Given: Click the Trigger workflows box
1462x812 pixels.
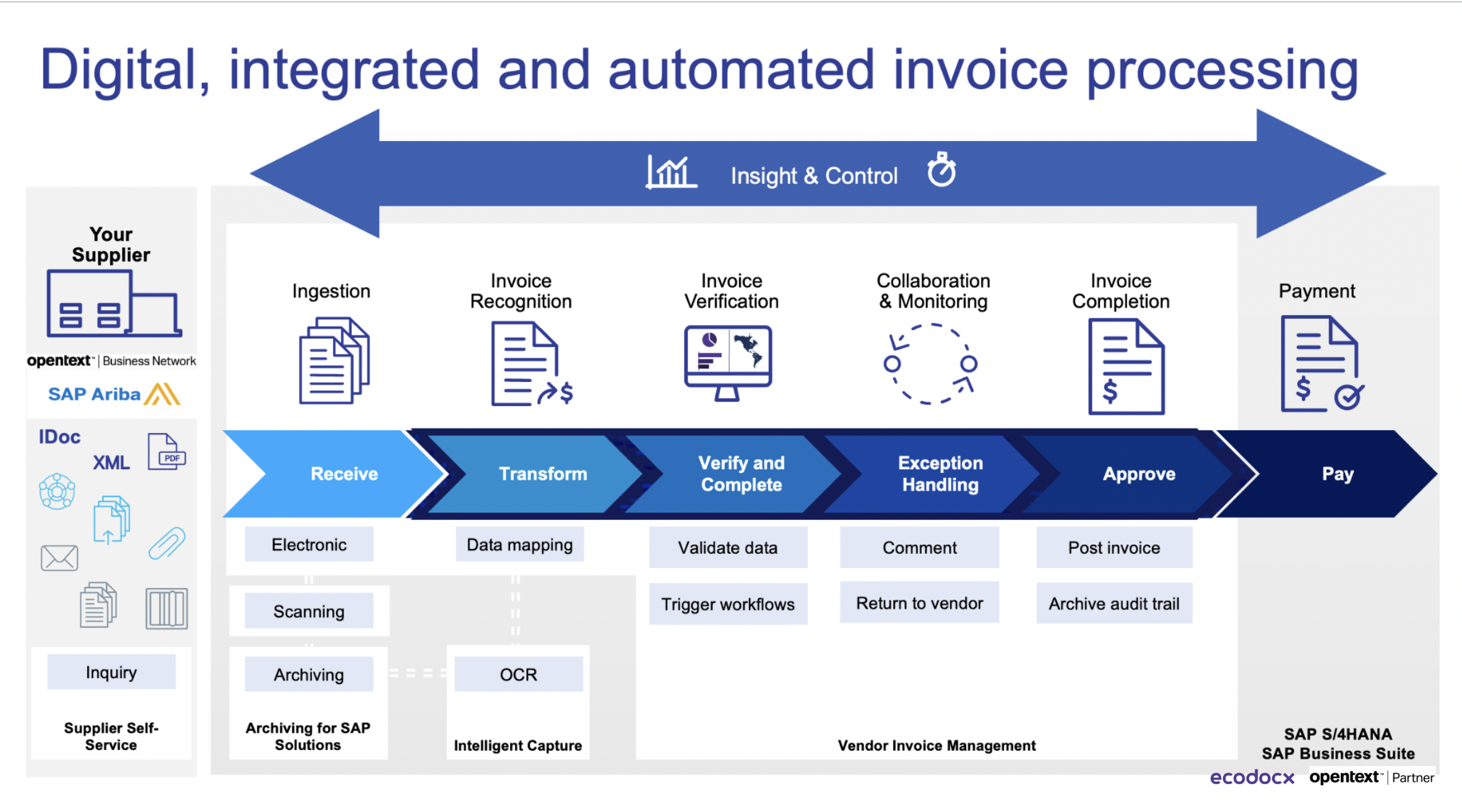Looking at the screenshot, I should (728, 603).
